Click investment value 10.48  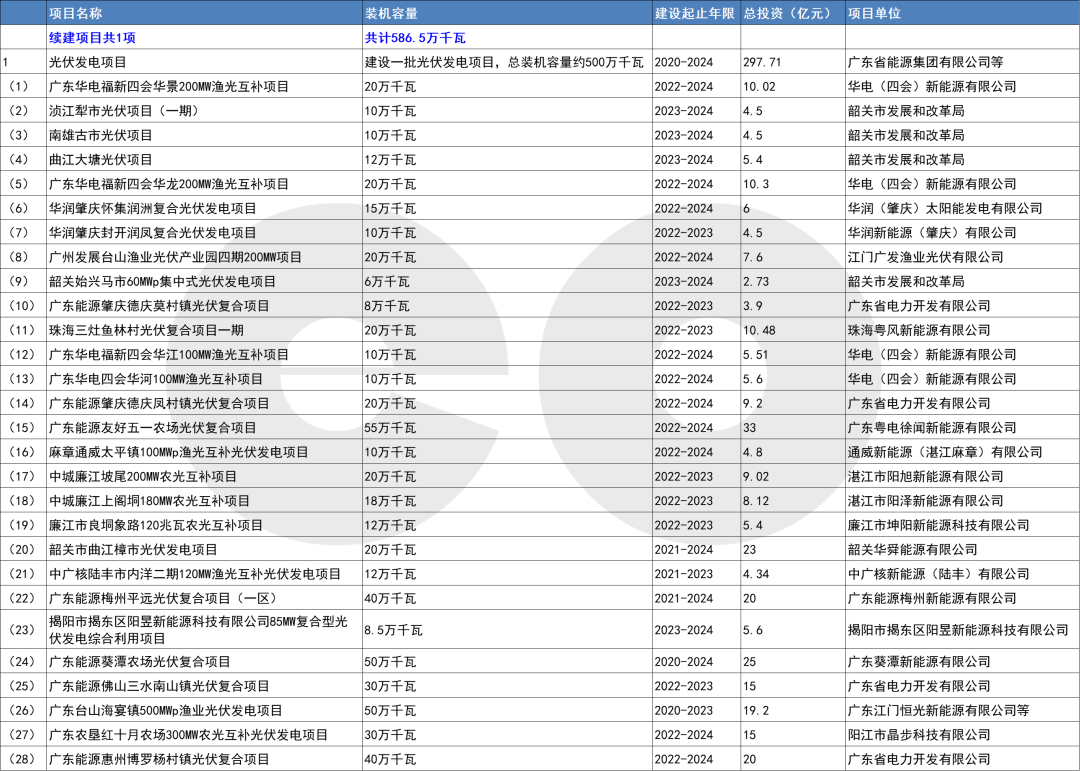[759, 330]
